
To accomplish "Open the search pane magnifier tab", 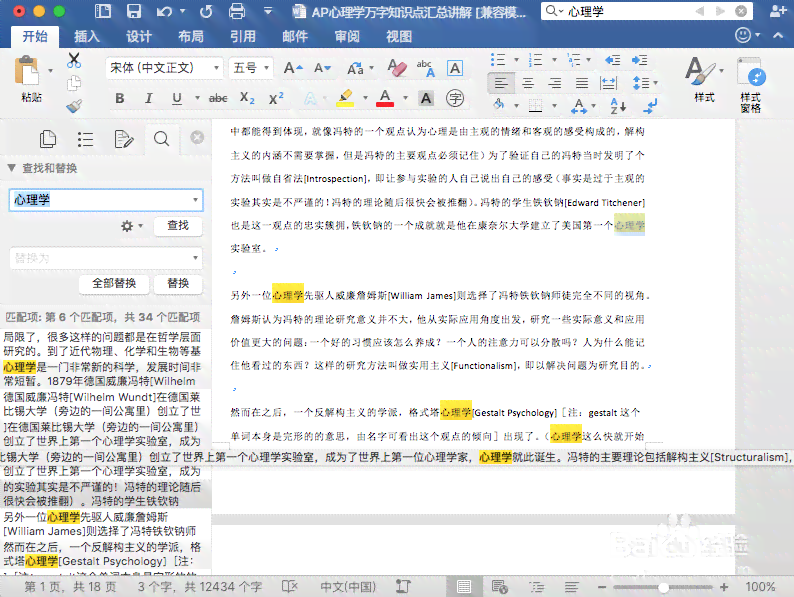I will pos(162,139).
